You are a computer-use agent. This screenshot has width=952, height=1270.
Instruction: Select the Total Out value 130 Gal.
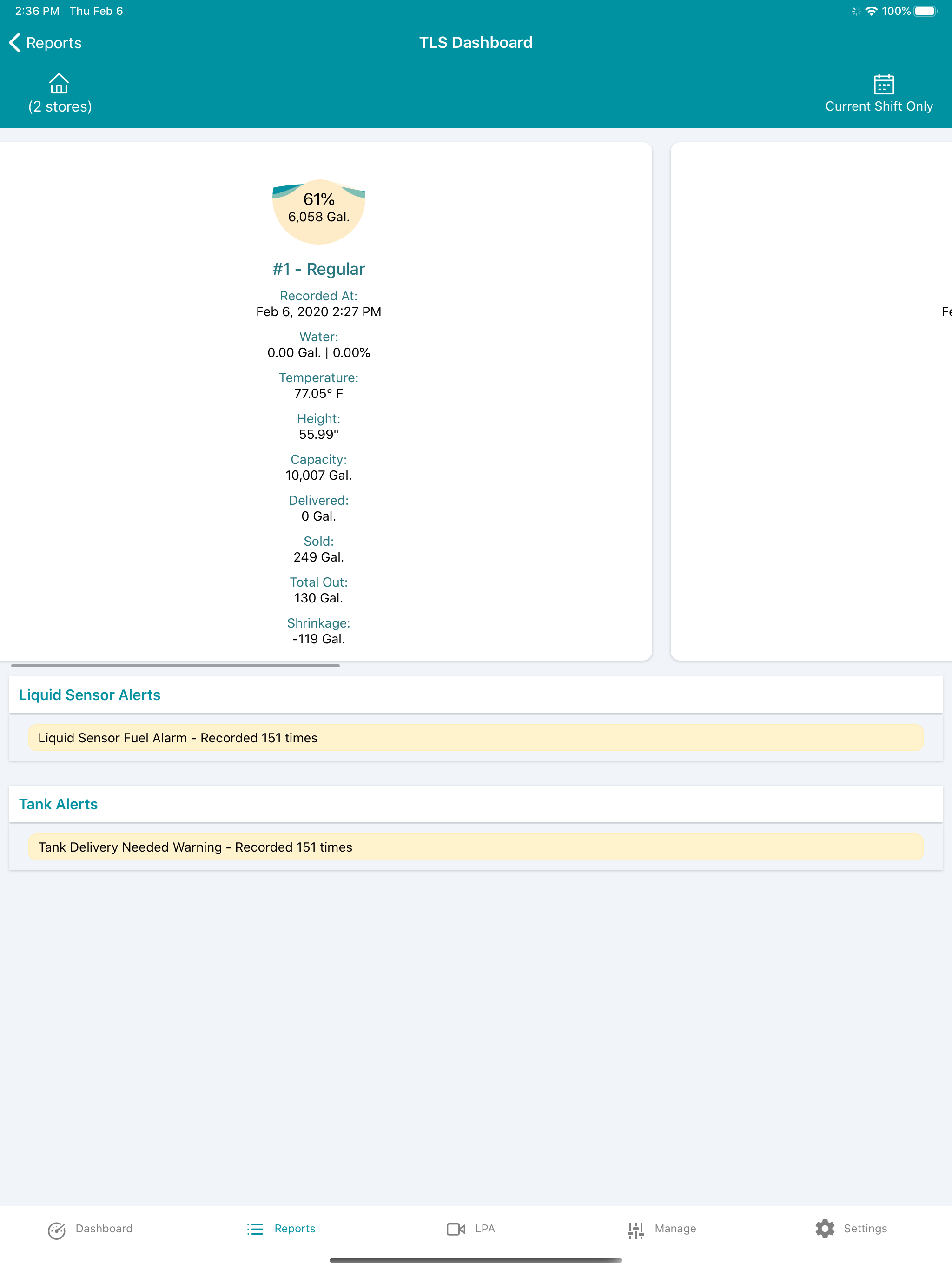point(319,598)
